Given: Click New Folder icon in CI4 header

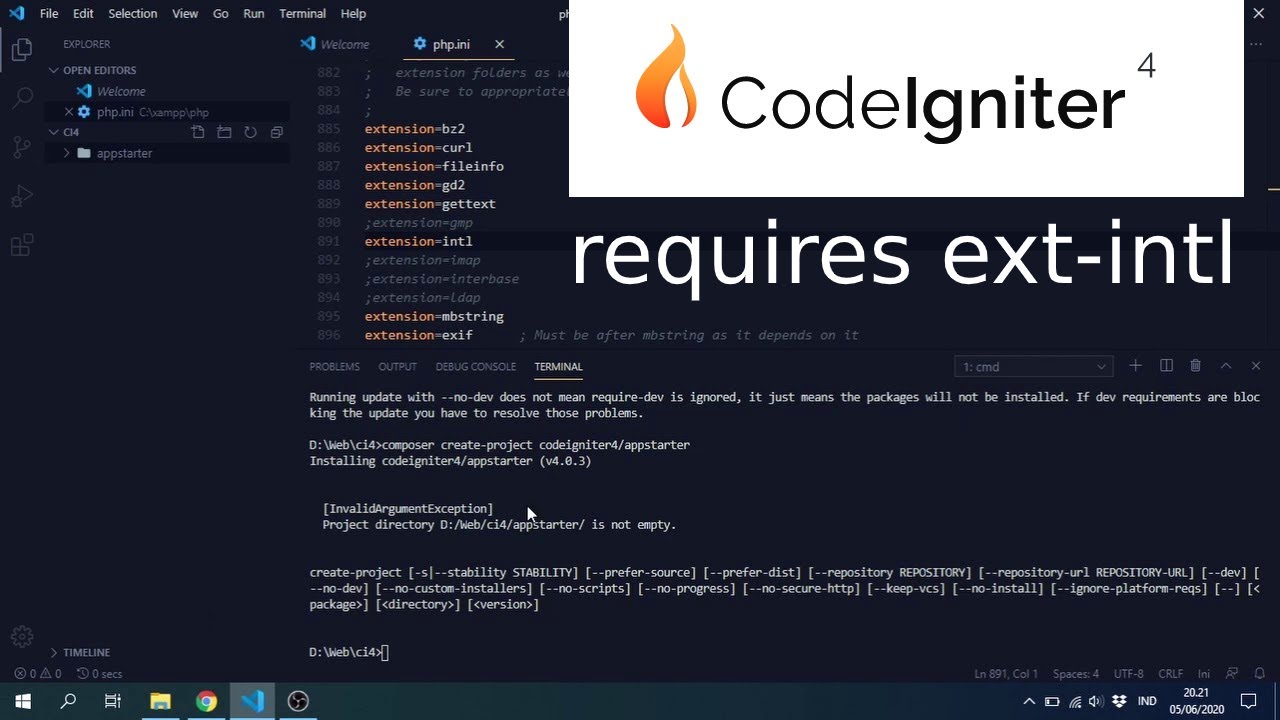Looking at the screenshot, I should [224, 132].
